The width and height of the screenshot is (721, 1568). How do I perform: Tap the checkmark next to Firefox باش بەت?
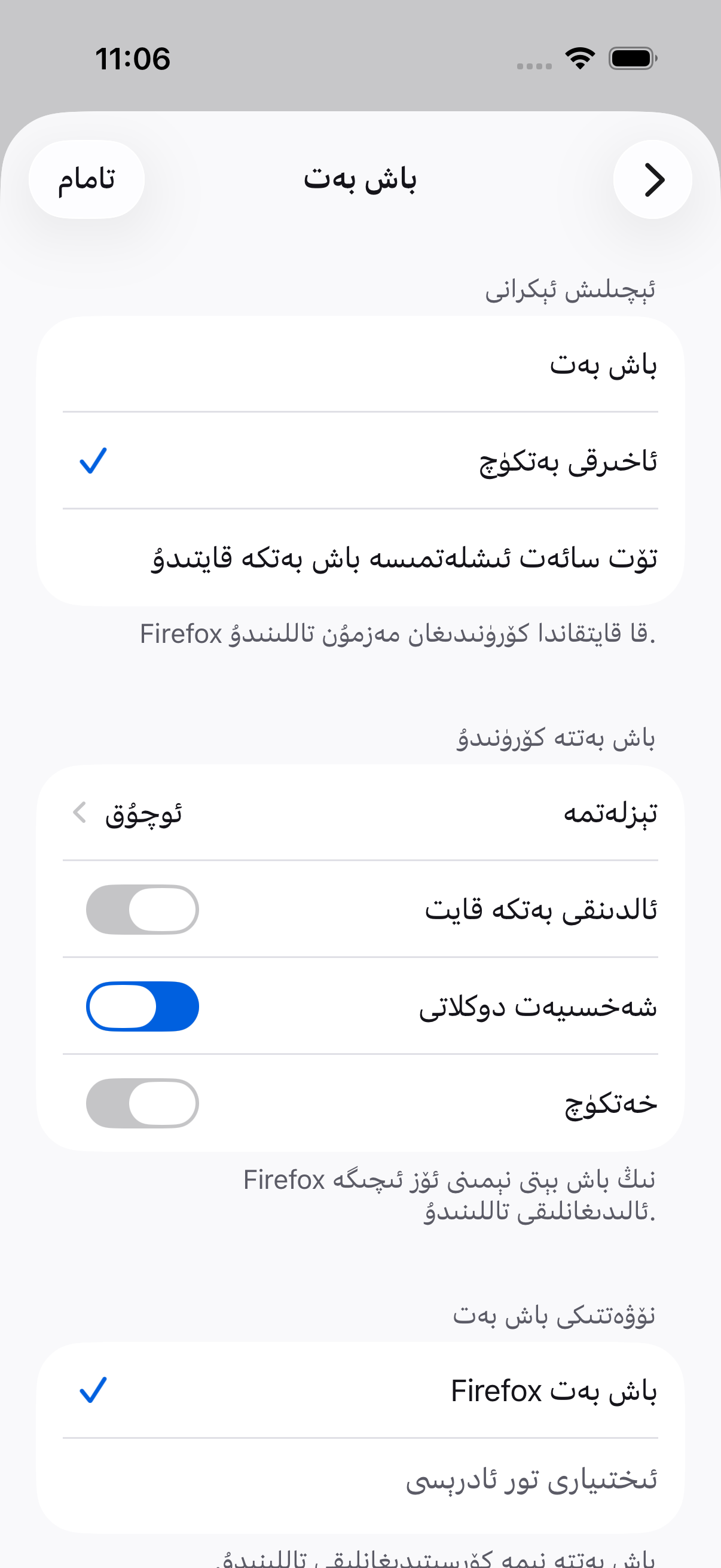[93, 1390]
